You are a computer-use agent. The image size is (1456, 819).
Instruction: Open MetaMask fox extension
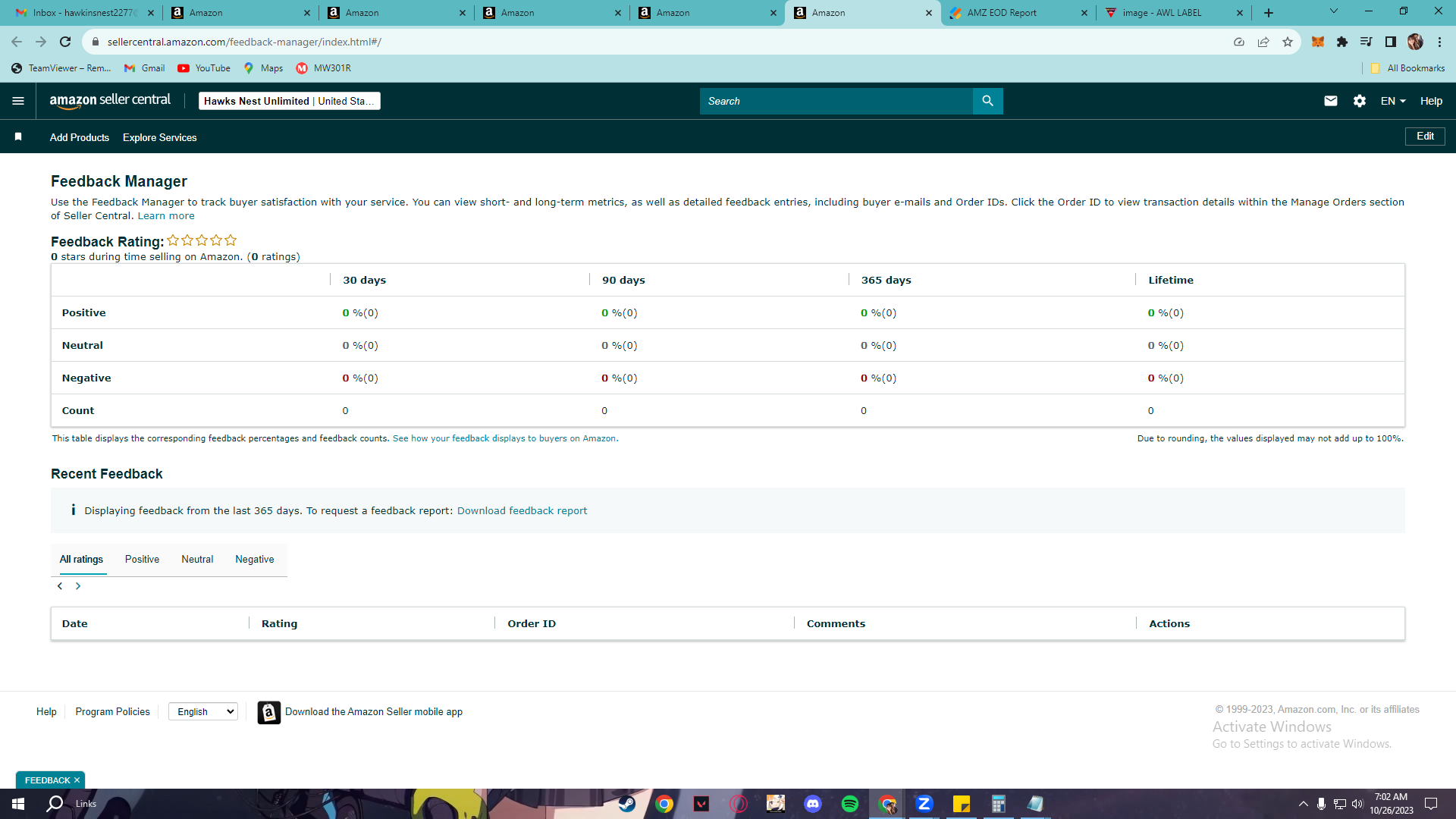(1317, 42)
